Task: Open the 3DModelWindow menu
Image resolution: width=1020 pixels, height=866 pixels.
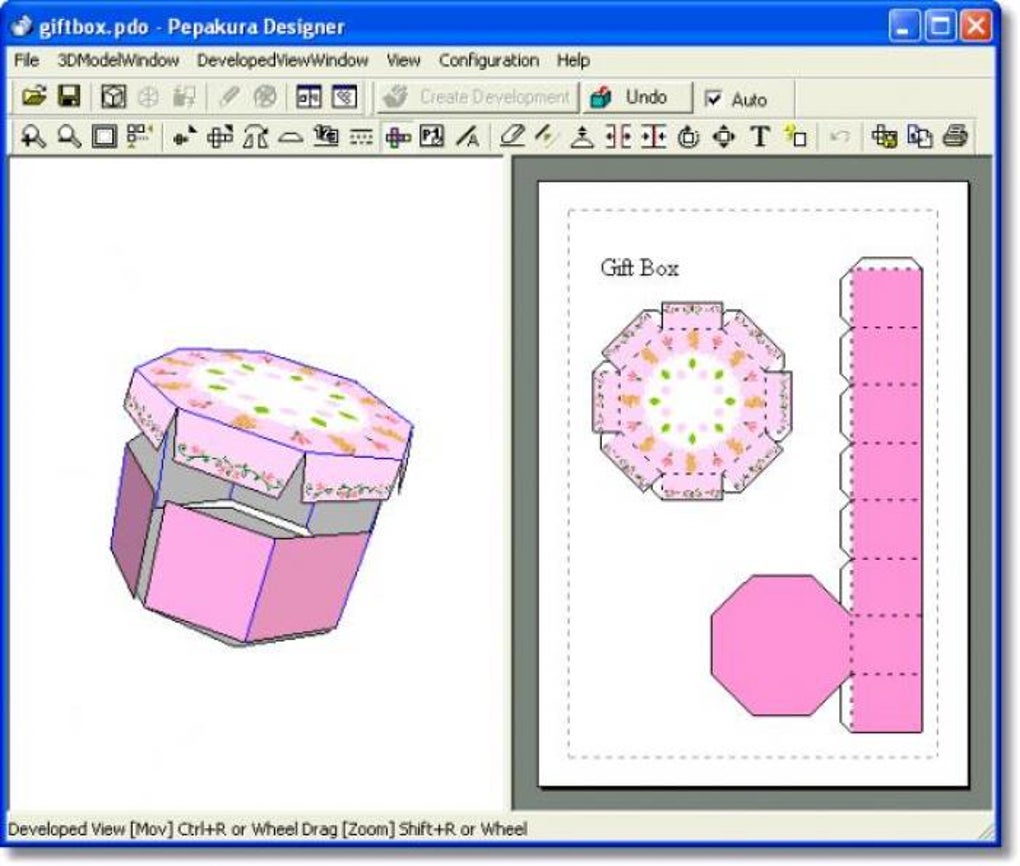Action: [x=118, y=60]
